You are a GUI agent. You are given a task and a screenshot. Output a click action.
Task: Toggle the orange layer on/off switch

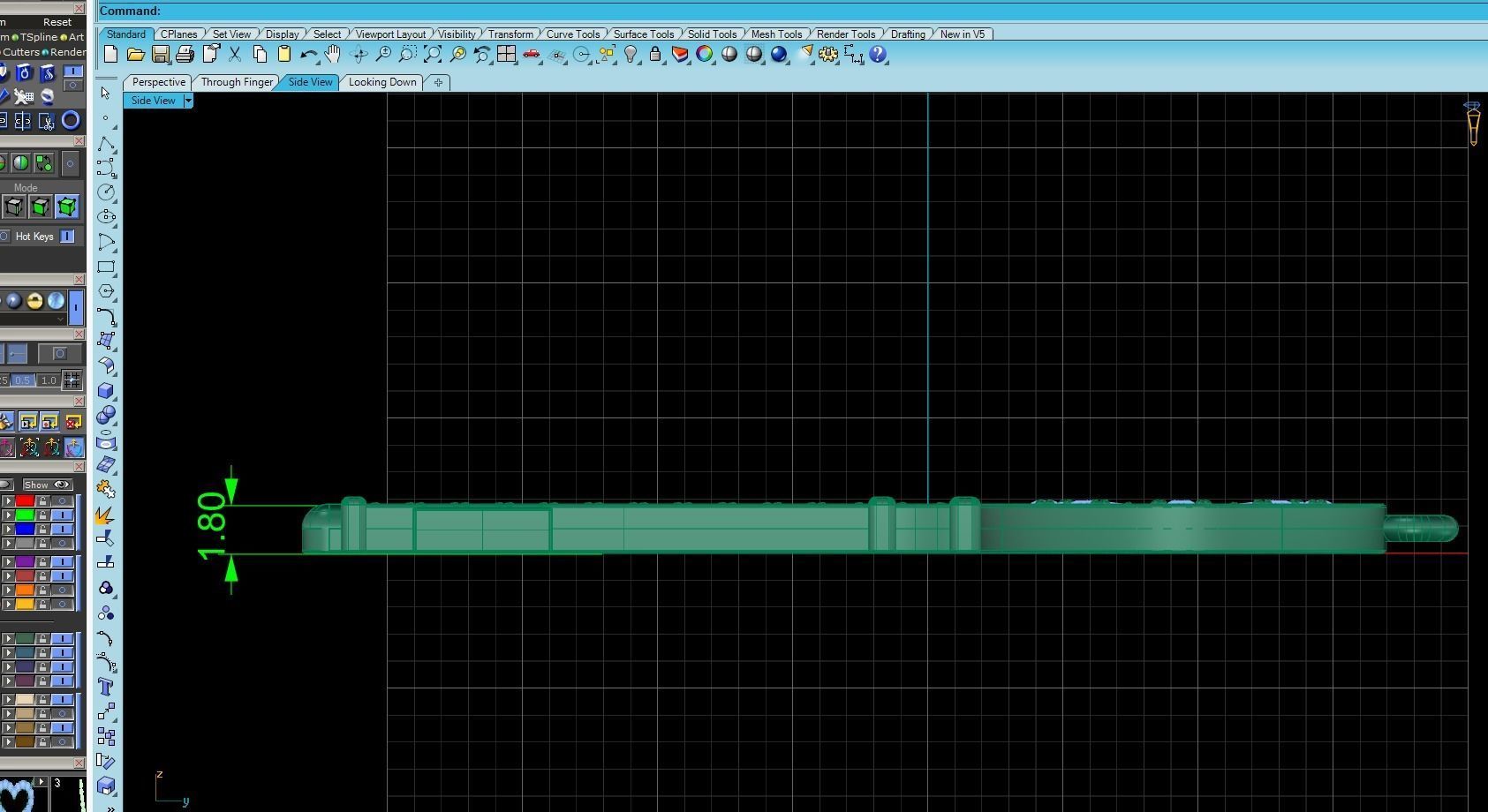(x=62, y=590)
